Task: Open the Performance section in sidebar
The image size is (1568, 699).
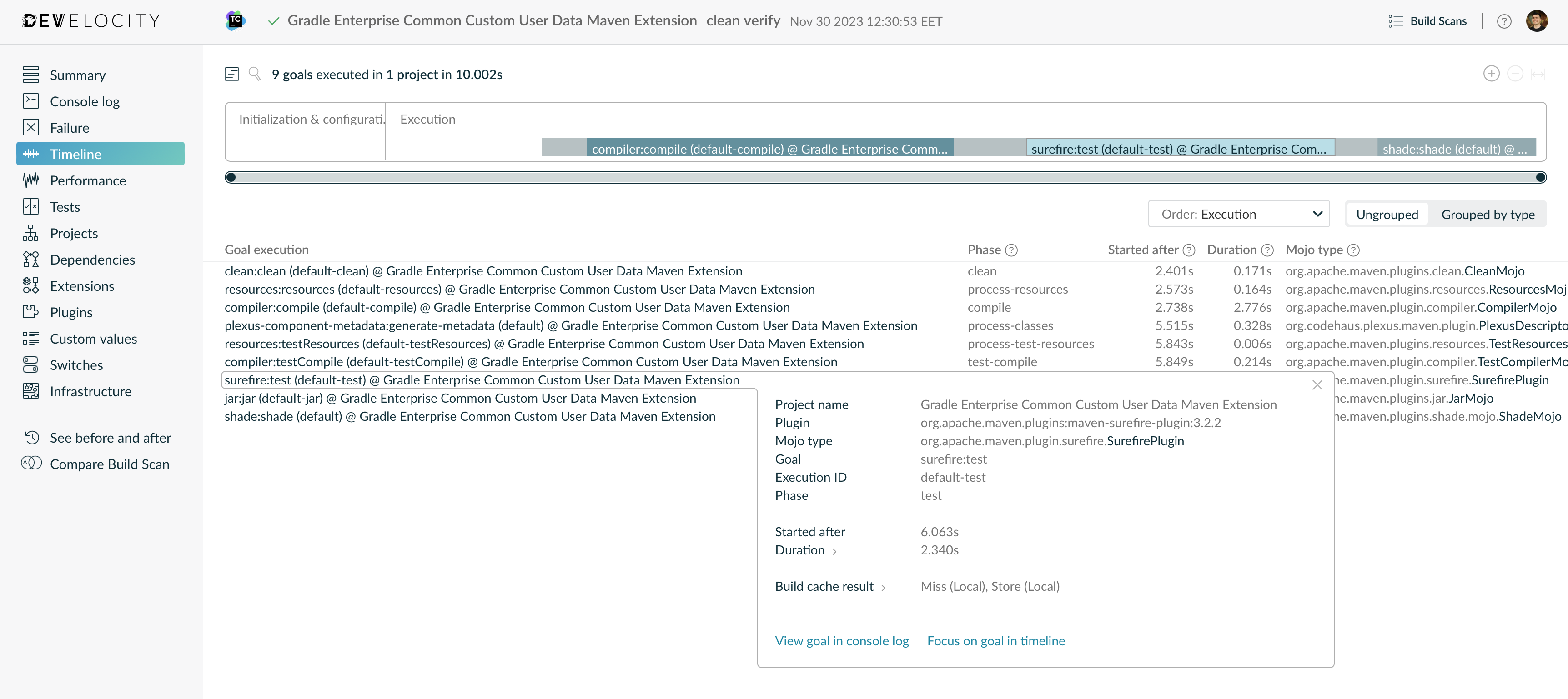Action: (x=88, y=181)
